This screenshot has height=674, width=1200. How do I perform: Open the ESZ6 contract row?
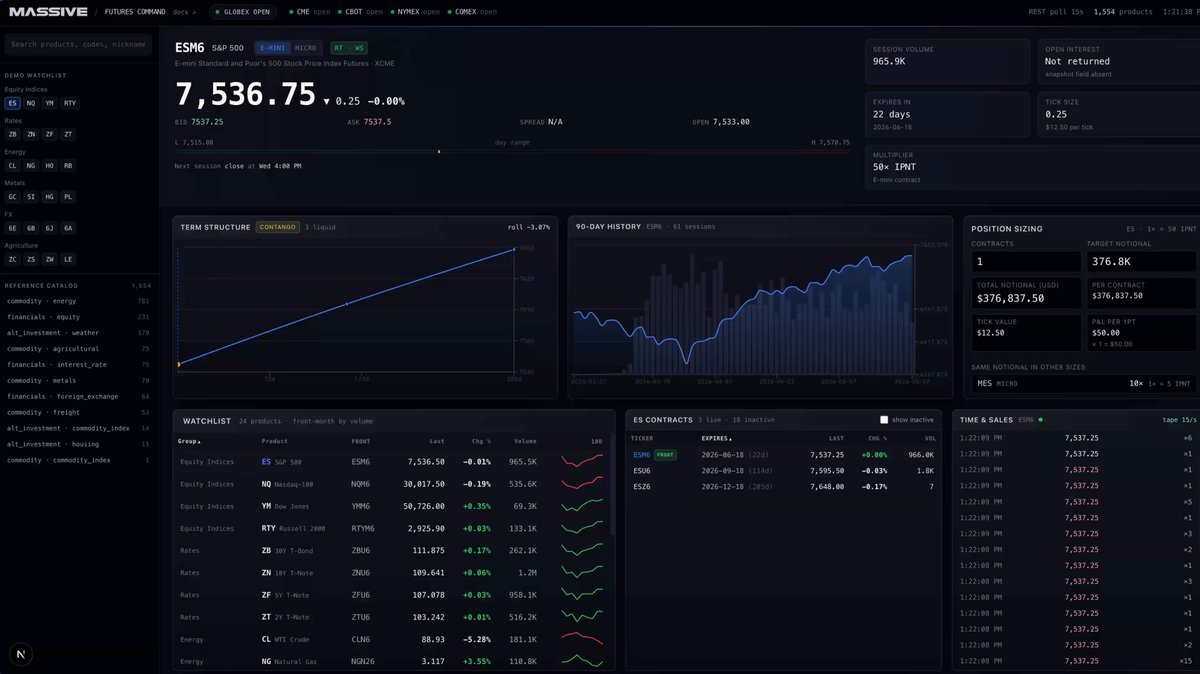click(784, 486)
